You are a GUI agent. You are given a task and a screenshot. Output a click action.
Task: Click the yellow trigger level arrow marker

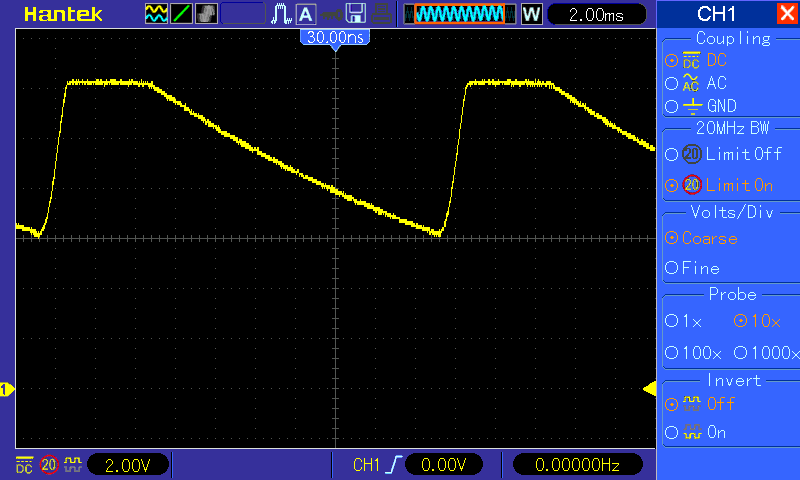649,389
